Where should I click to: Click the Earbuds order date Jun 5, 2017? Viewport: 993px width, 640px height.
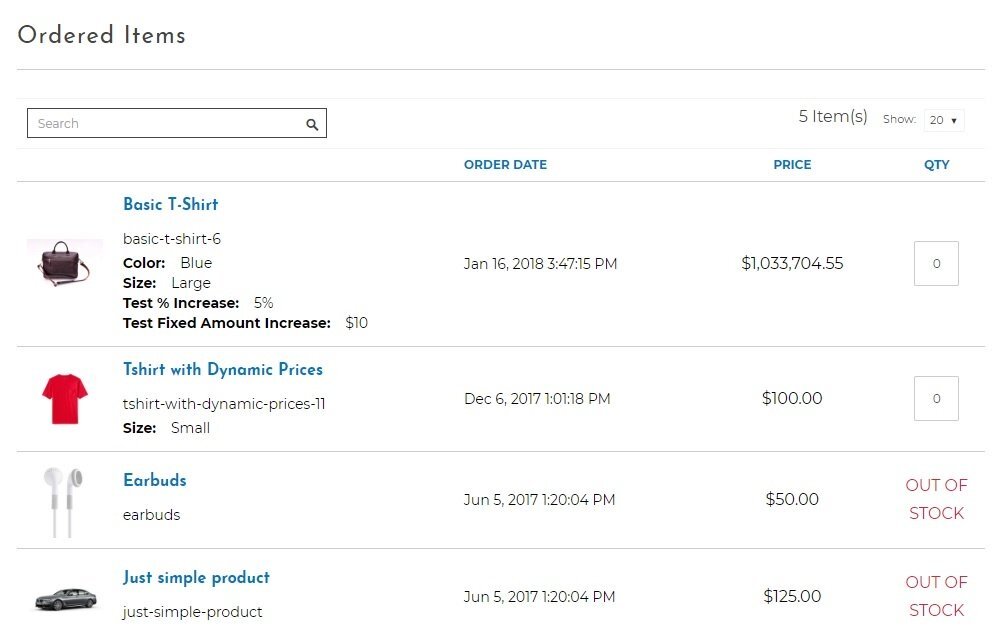539,500
